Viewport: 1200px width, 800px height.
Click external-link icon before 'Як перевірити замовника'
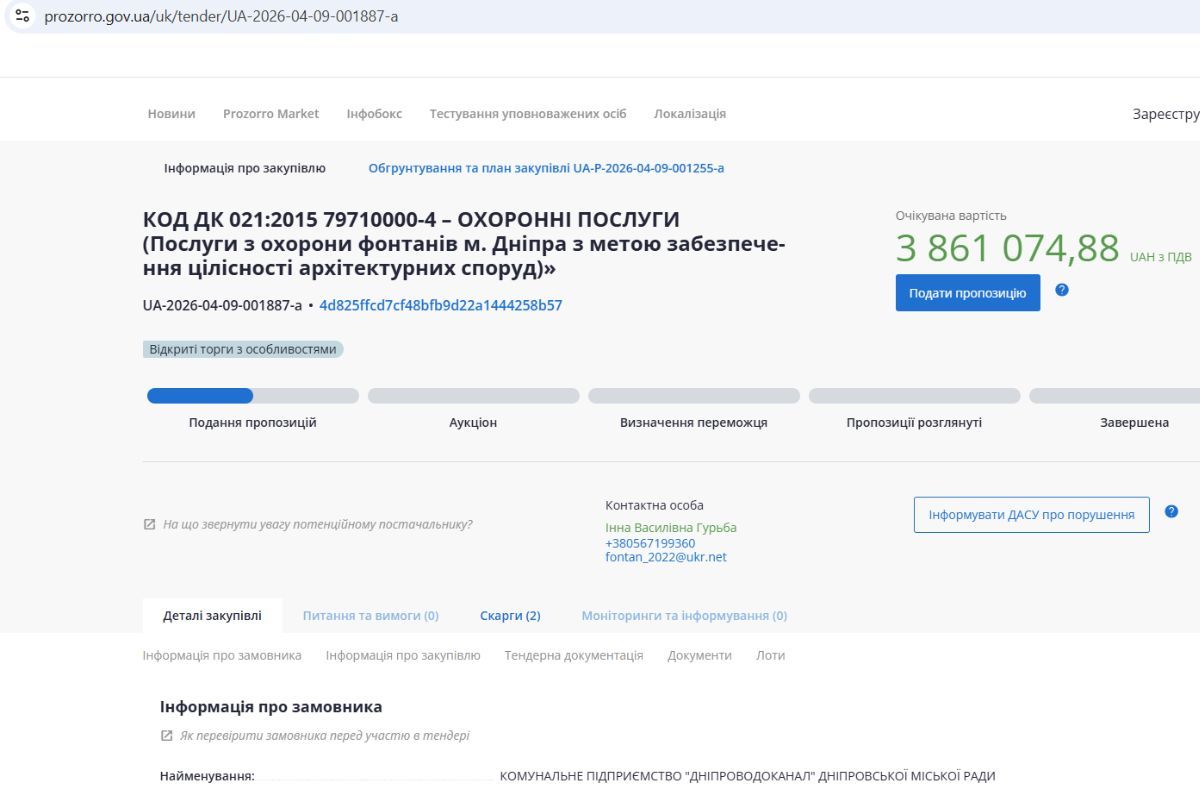[165, 737]
